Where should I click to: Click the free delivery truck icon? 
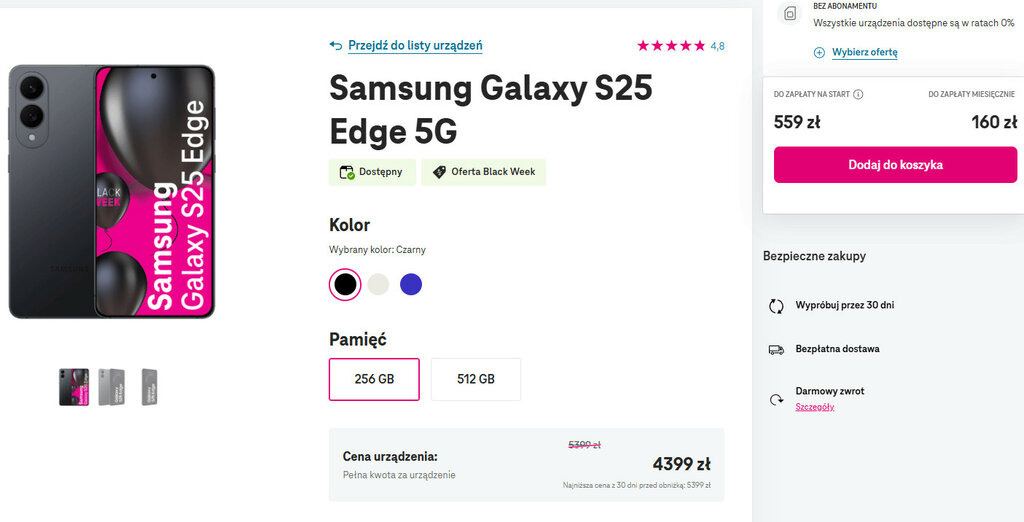[776, 350]
